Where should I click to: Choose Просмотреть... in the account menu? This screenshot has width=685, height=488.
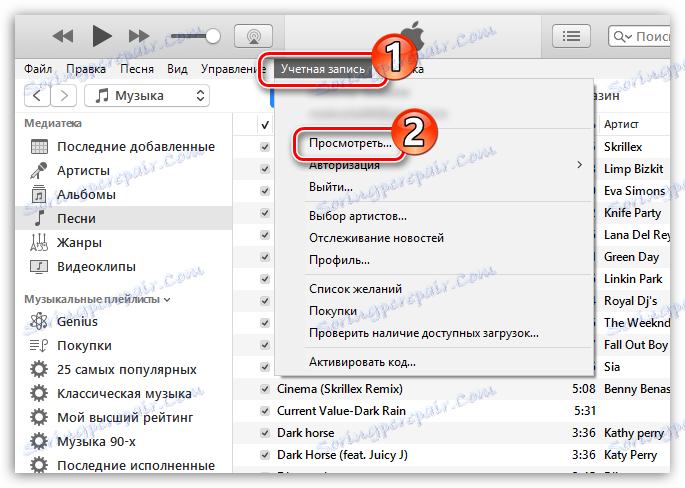pos(350,143)
